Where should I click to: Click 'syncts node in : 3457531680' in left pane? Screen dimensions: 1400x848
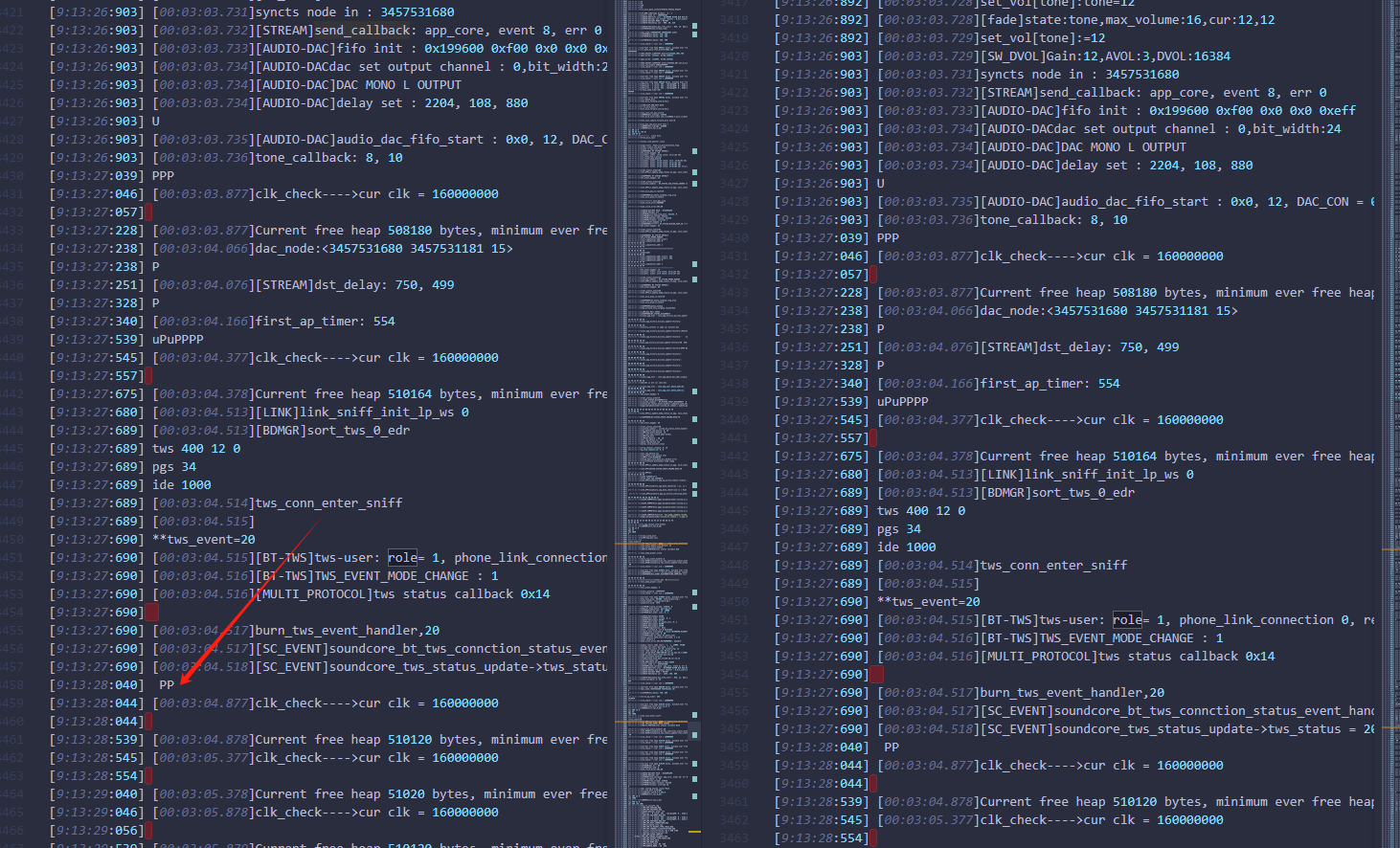point(355,11)
